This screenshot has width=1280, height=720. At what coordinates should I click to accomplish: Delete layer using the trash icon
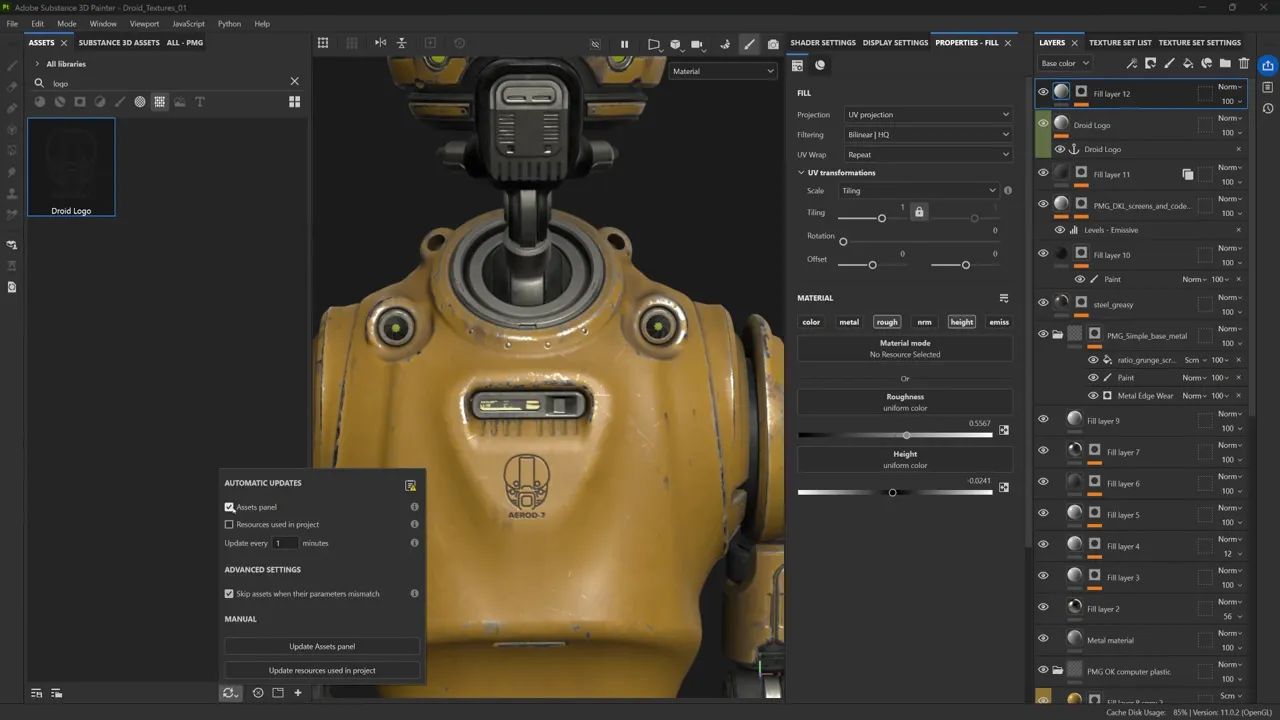click(1244, 63)
